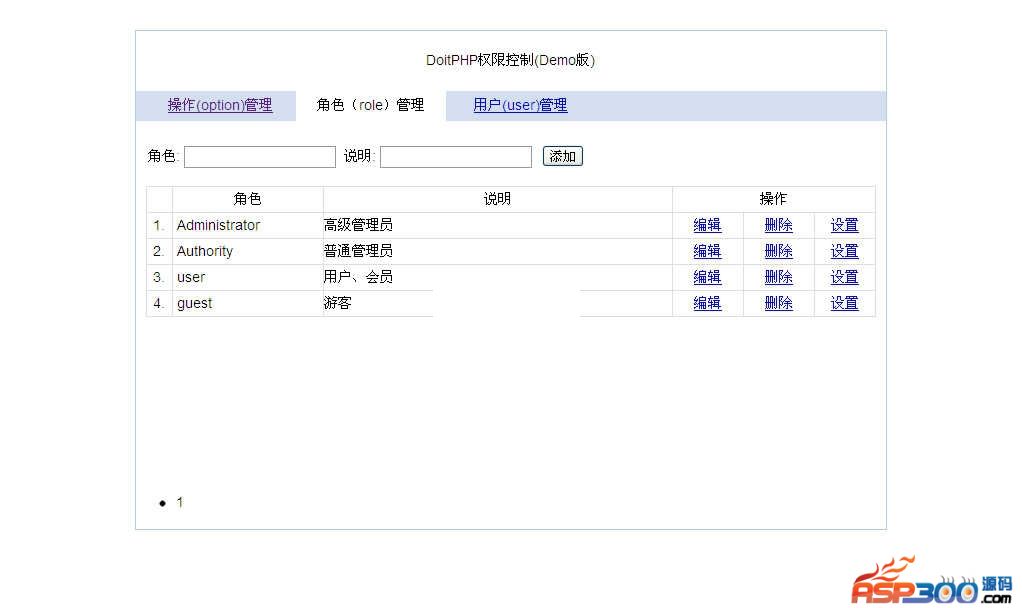Open 设置 for the user role
Screen dimensions: 1022x608
[844, 278]
